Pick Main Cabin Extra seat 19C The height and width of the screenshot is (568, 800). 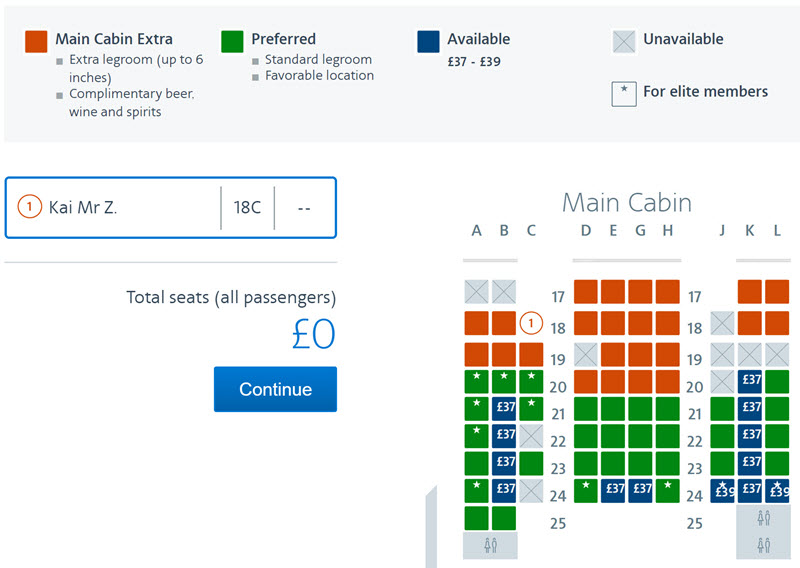[531, 354]
